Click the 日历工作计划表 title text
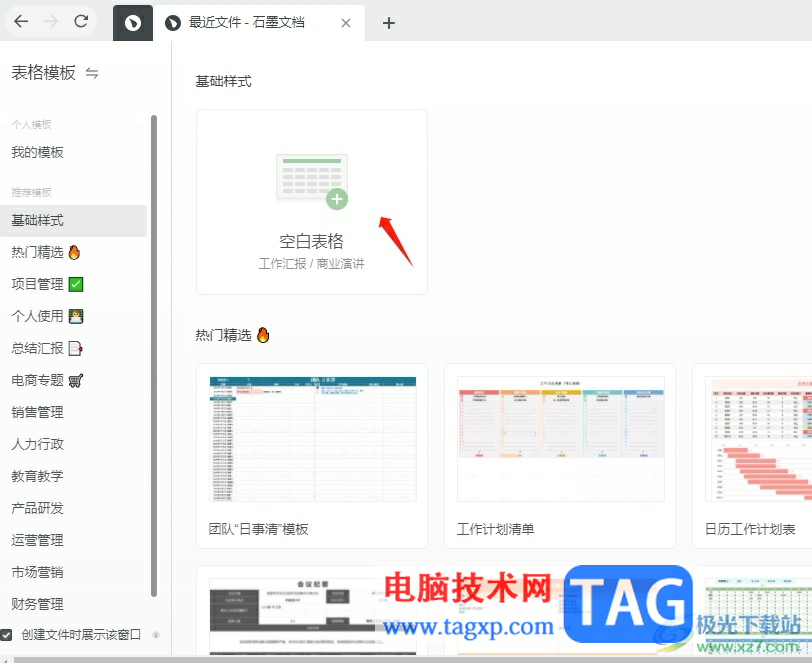 pos(750,529)
